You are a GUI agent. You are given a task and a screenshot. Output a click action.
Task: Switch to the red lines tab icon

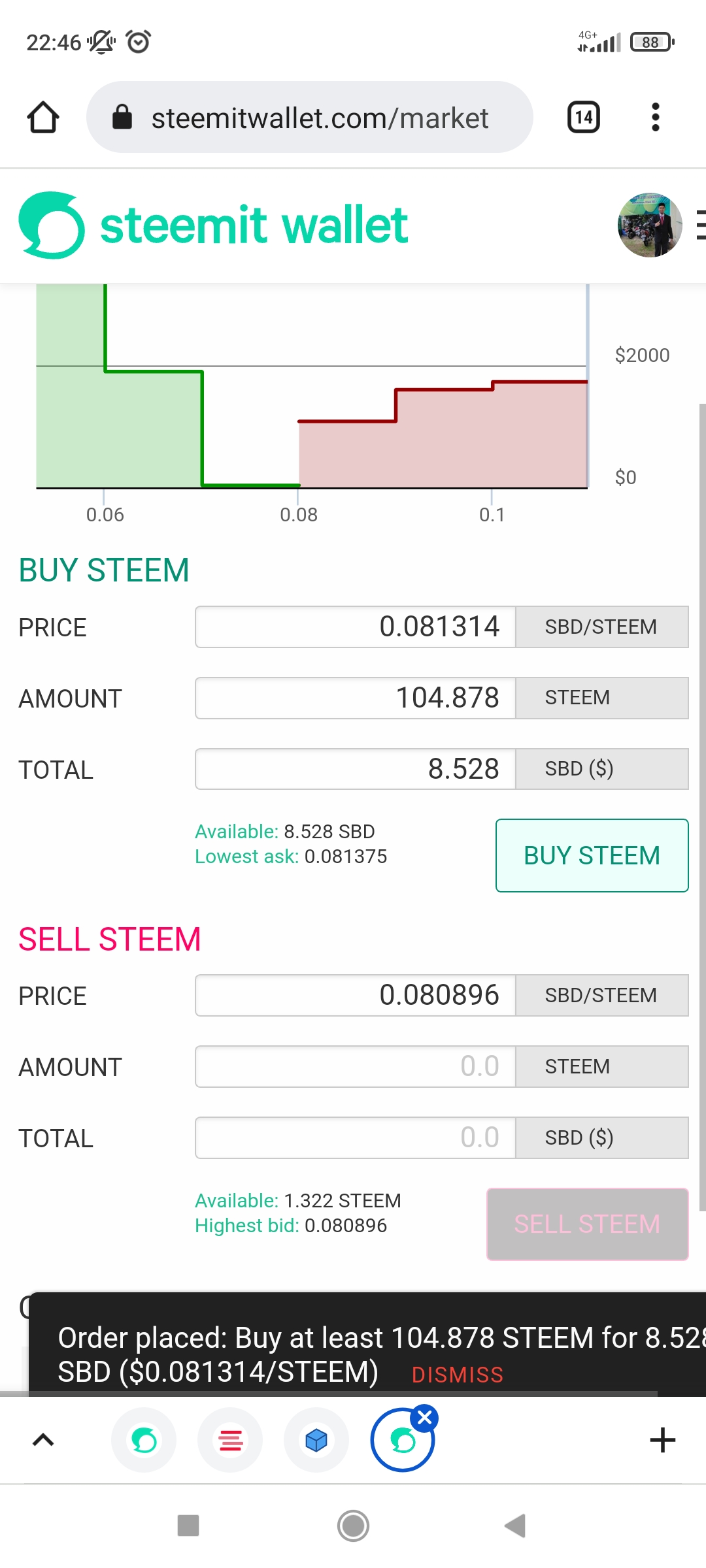coord(230,1440)
